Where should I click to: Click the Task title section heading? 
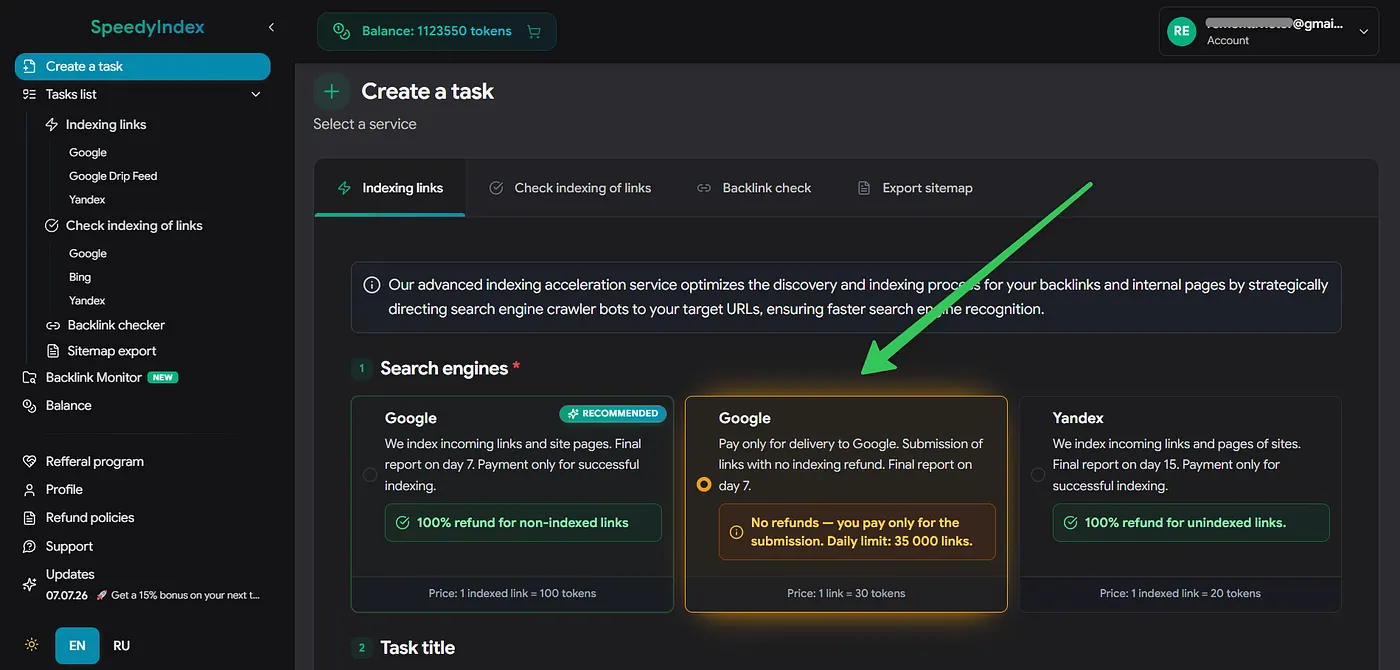point(417,647)
